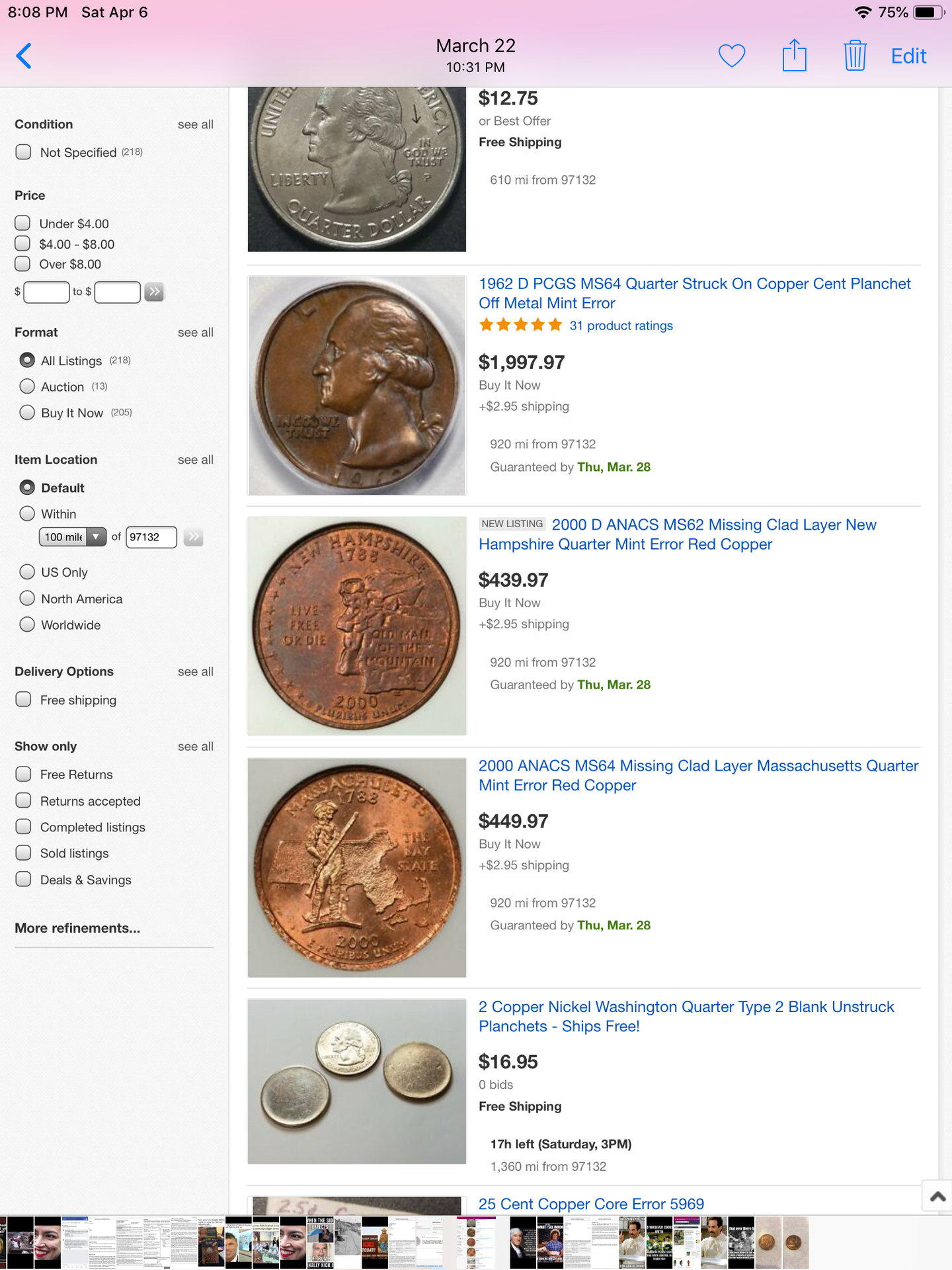The width and height of the screenshot is (952, 1270).
Task: Select the US Only location option
Action: pos(27,571)
